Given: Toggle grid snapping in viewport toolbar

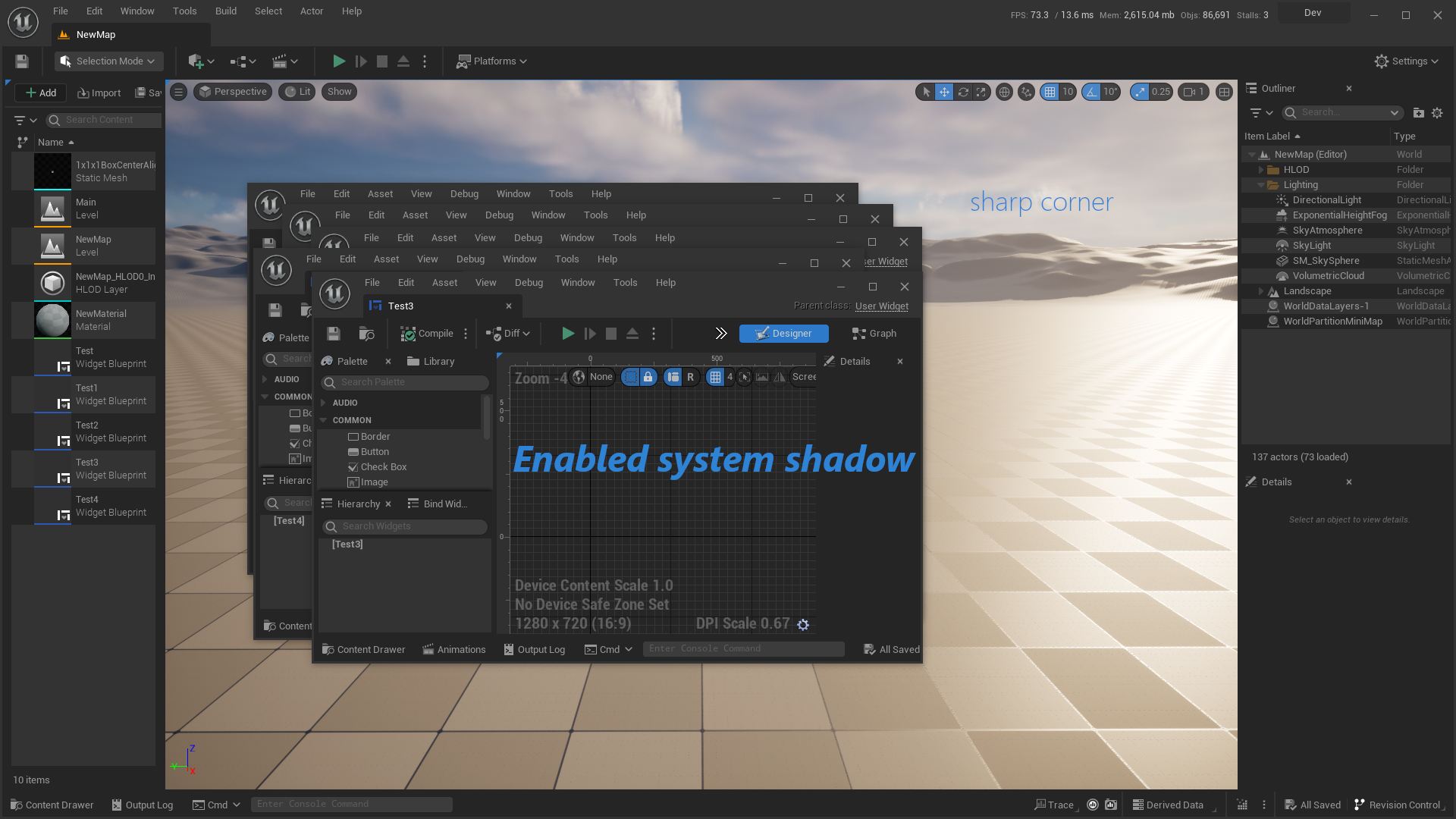Looking at the screenshot, I should tap(1050, 92).
